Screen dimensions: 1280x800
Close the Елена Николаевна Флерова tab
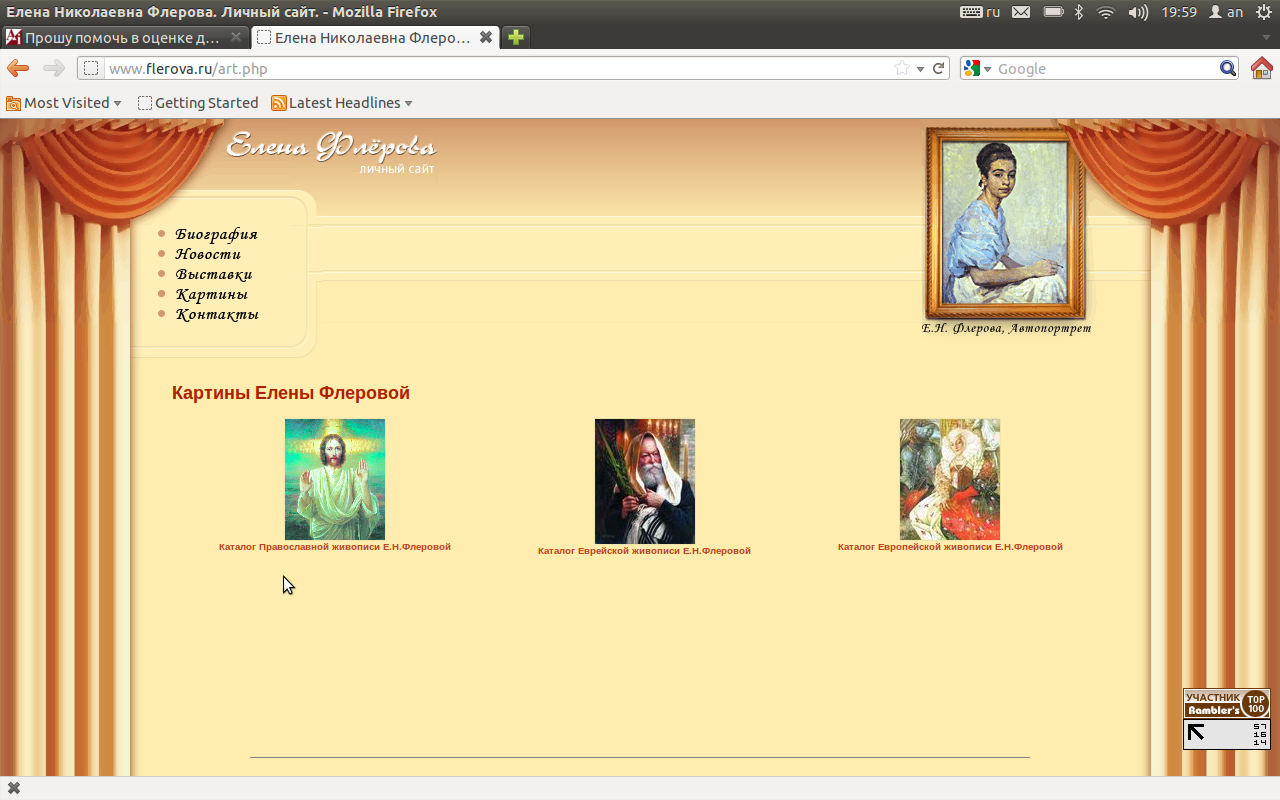[486, 37]
